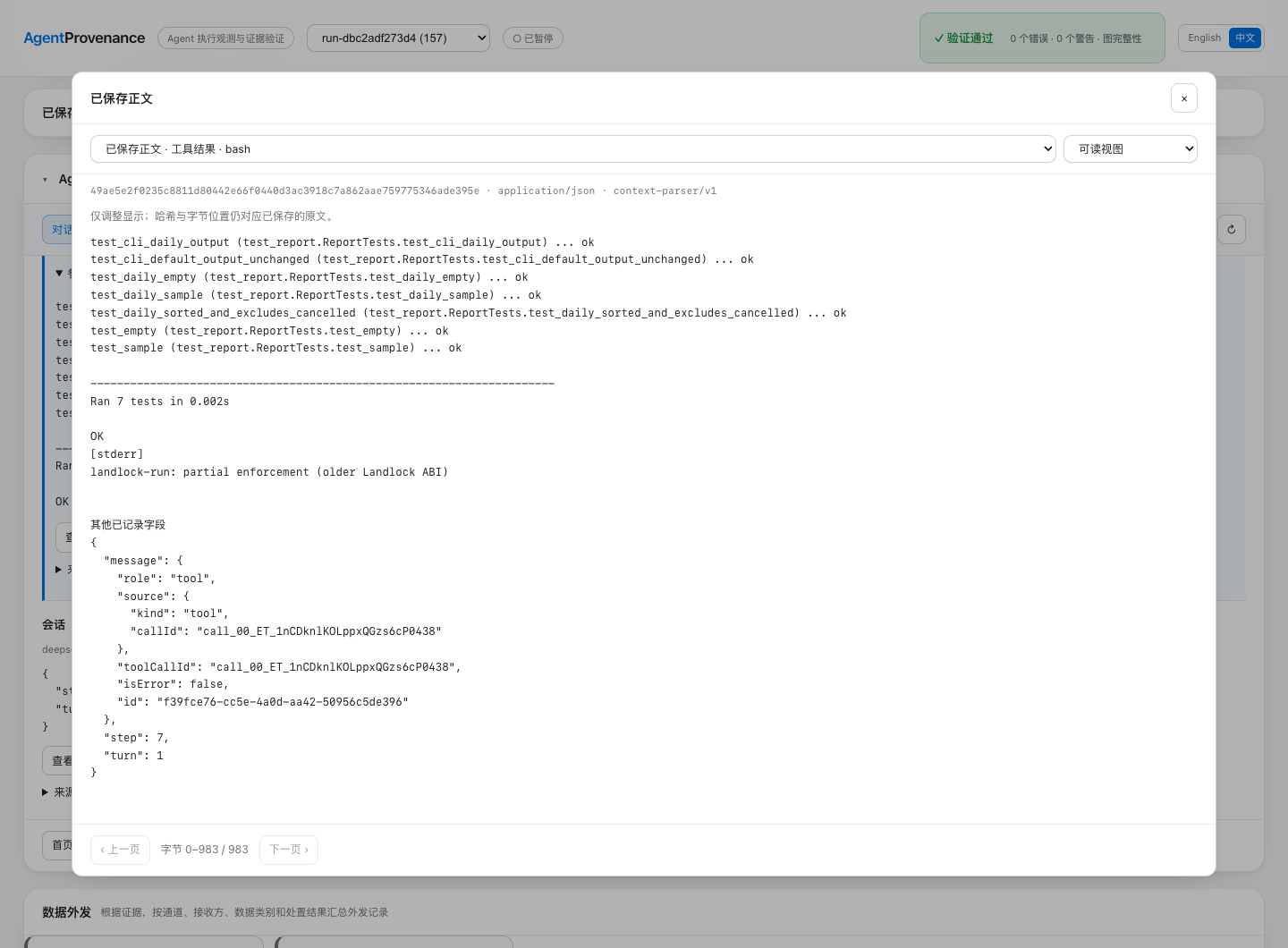Click the hash starting with 49ae5e2f0235
Screen dimensions: 1288x948
point(284,190)
